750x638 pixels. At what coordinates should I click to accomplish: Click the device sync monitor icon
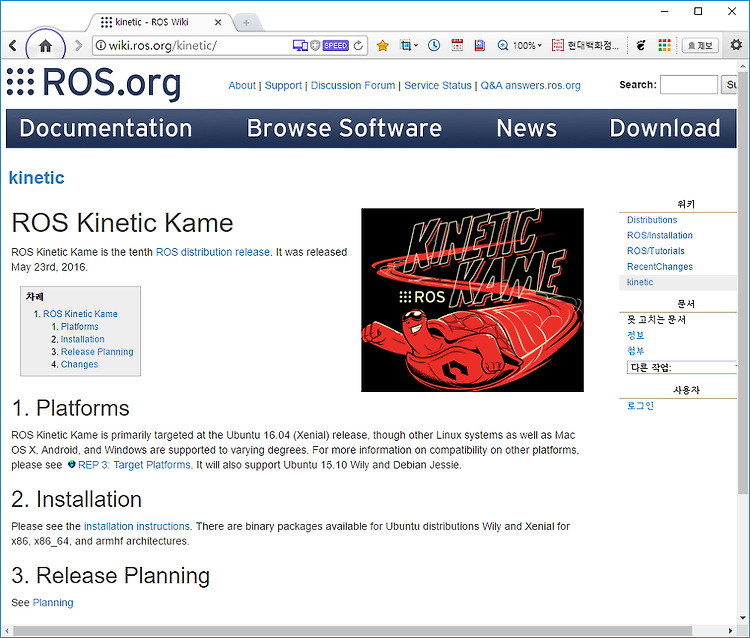pyautogui.click(x=300, y=45)
